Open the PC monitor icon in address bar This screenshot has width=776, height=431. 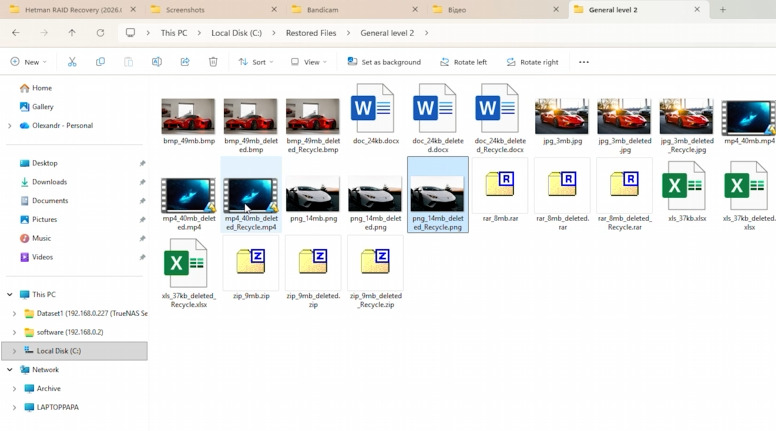tap(130, 33)
